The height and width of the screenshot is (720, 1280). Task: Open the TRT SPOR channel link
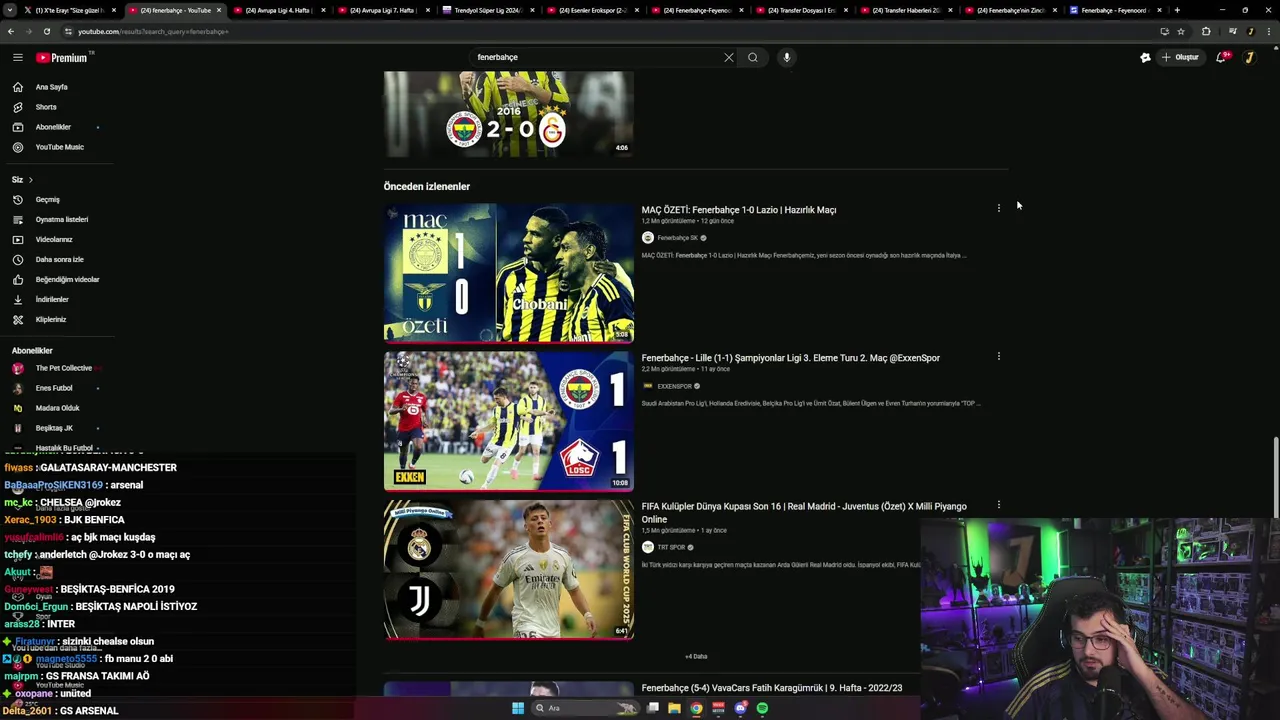[671, 547]
